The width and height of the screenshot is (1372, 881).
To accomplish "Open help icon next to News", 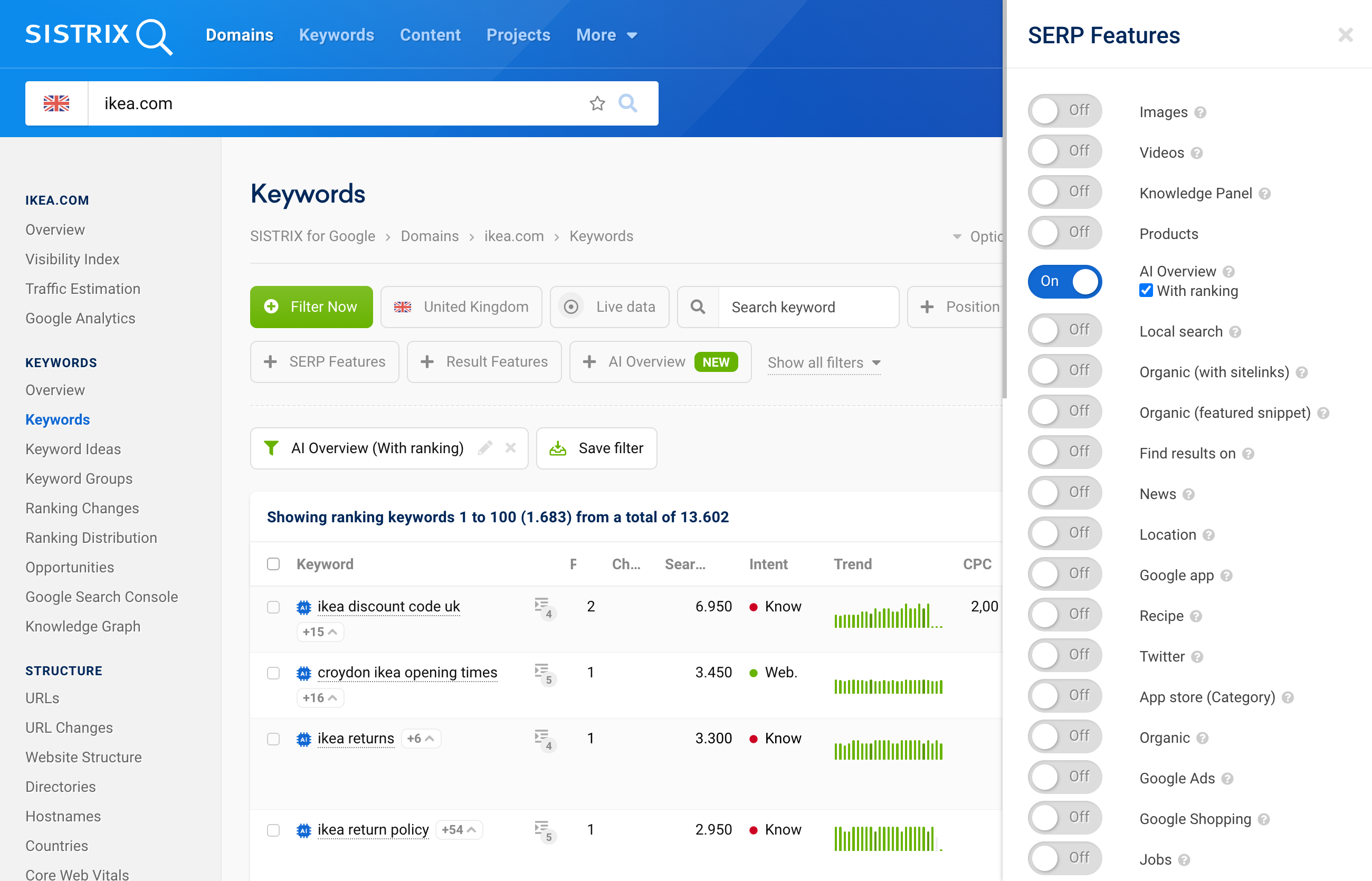I will (x=1189, y=495).
